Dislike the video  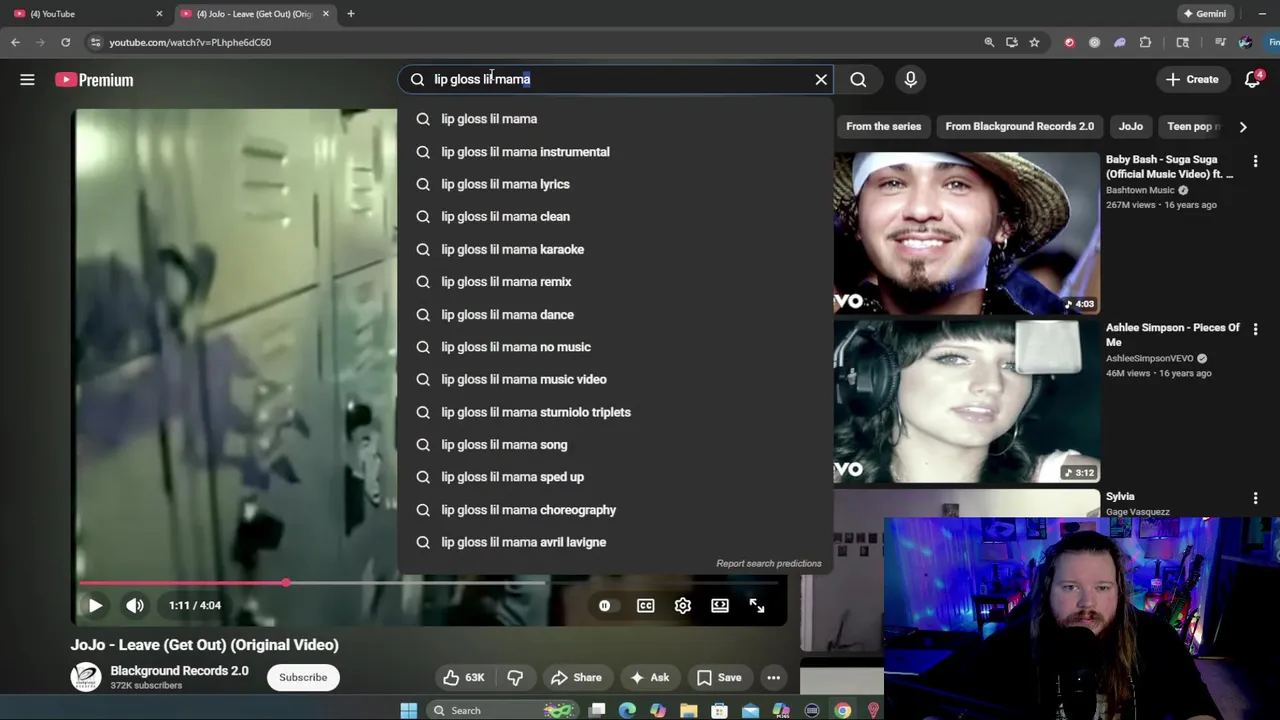pos(515,677)
